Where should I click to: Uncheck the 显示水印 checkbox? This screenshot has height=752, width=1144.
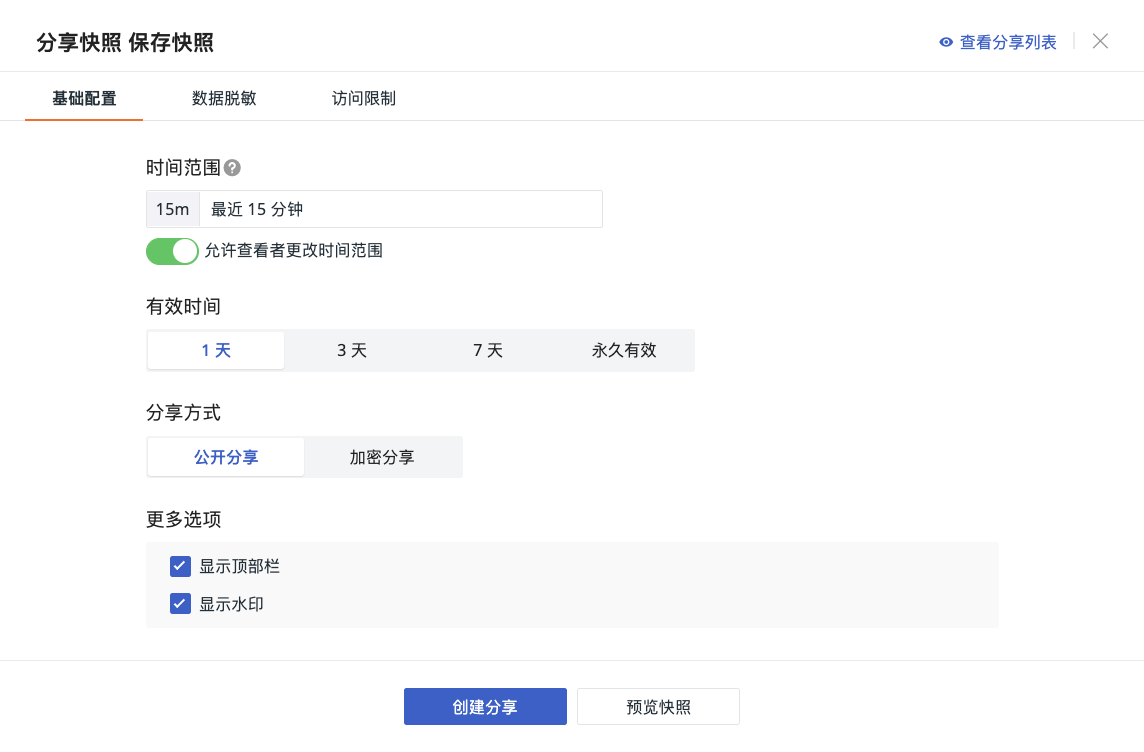pos(180,604)
